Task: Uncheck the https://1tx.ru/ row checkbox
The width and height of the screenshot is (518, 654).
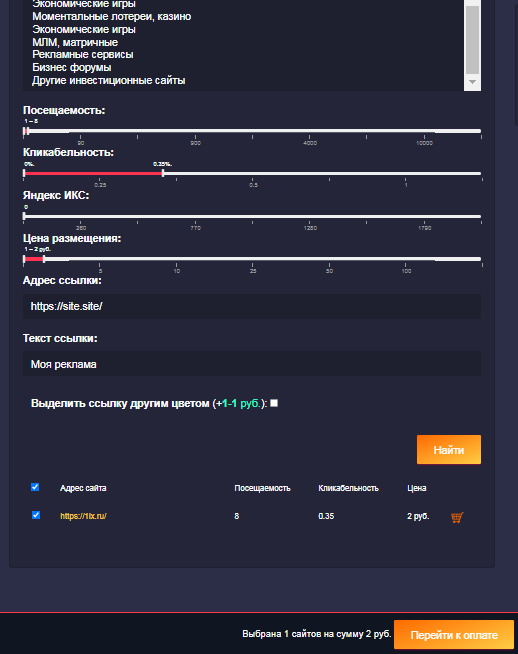Action: (x=36, y=515)
